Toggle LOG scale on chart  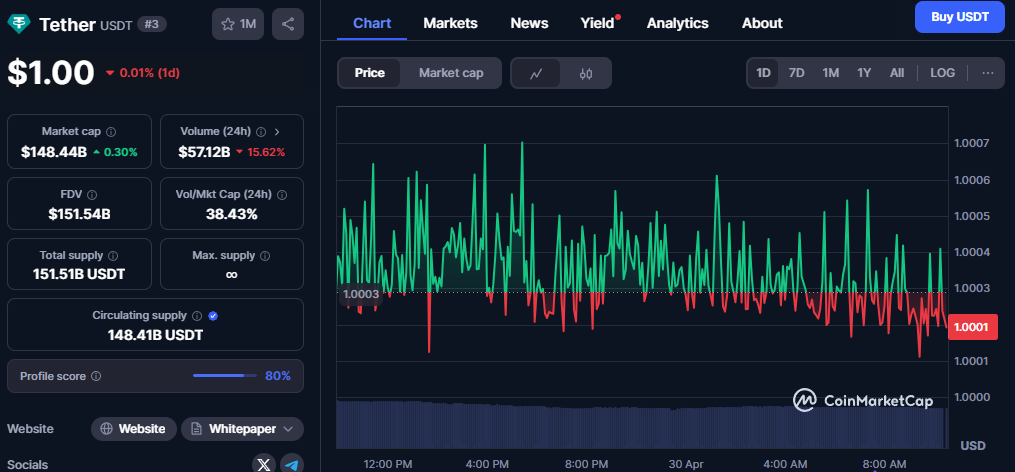[942, 73]
